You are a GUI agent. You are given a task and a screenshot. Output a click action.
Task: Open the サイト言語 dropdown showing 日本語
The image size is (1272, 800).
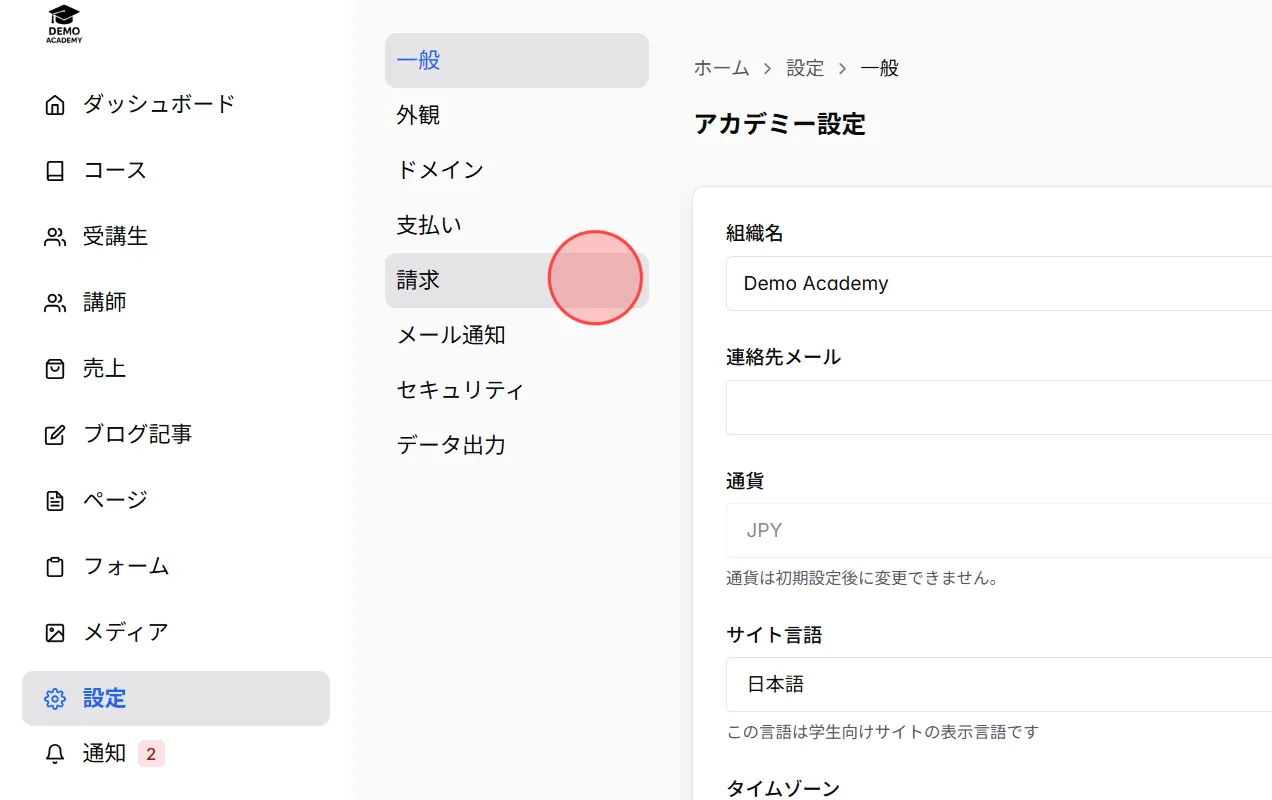(x=999, y=684)
